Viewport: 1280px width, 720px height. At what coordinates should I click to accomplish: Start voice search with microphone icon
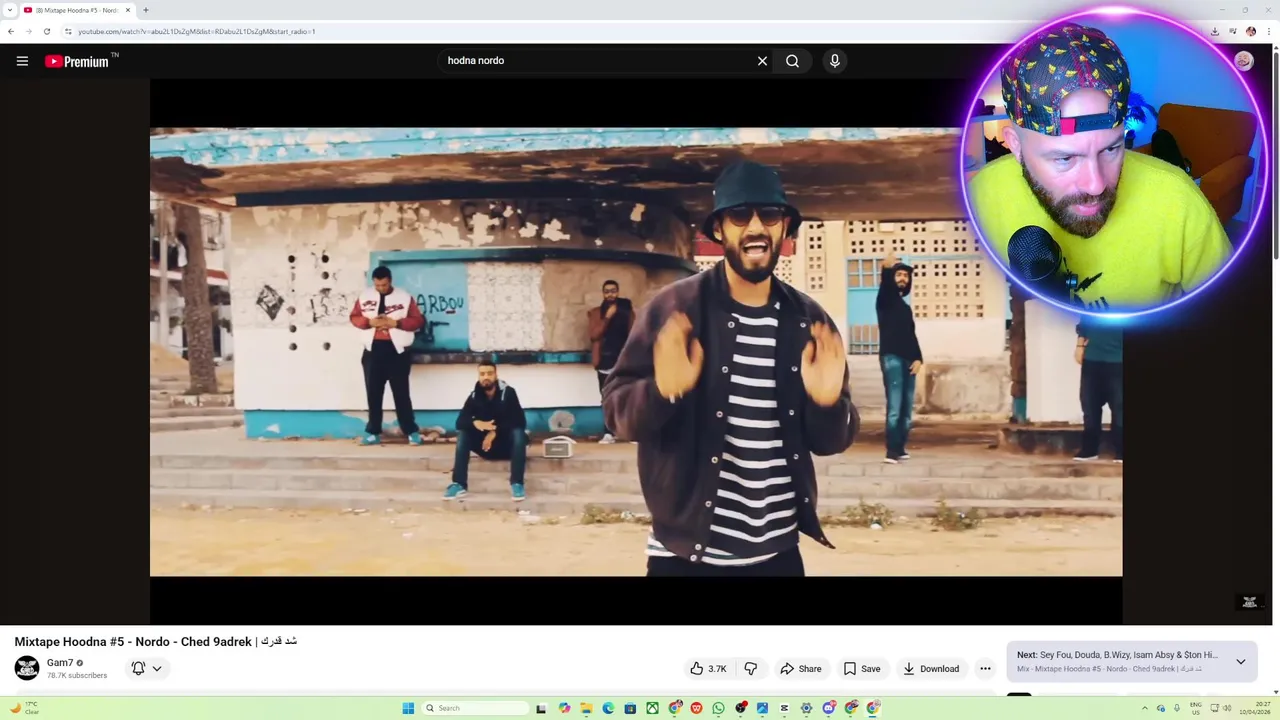point(835,61)
